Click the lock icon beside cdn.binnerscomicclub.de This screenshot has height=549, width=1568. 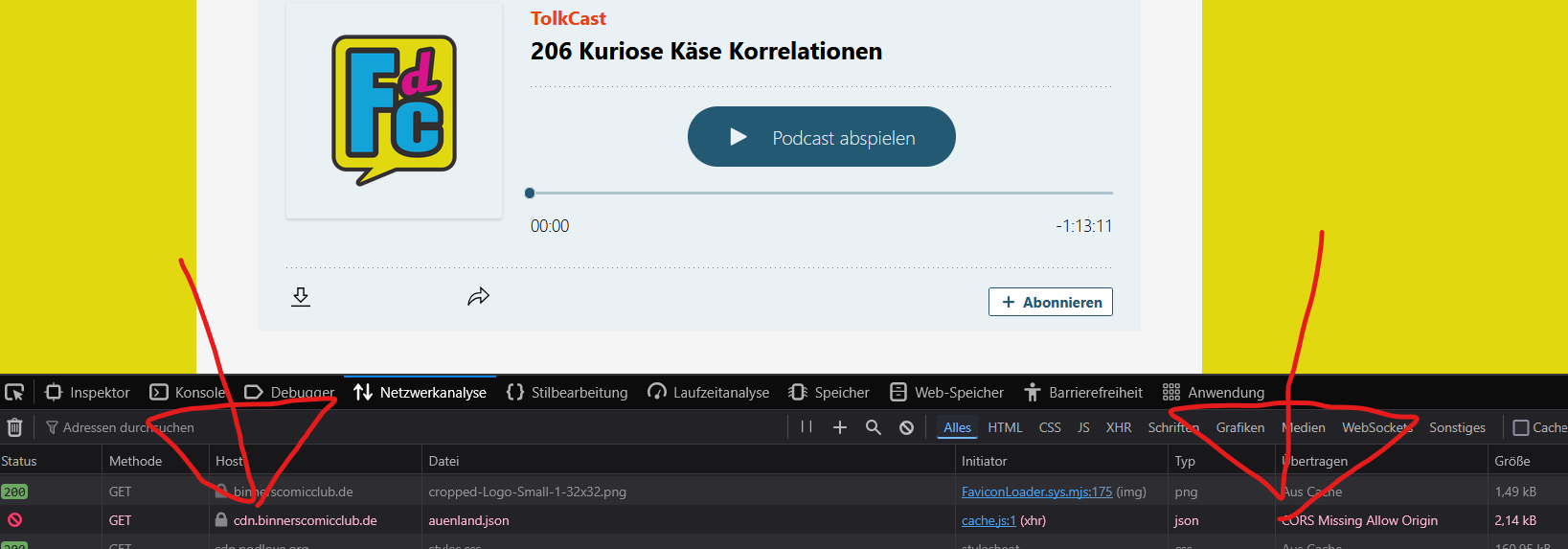click(x=221, y=519)
